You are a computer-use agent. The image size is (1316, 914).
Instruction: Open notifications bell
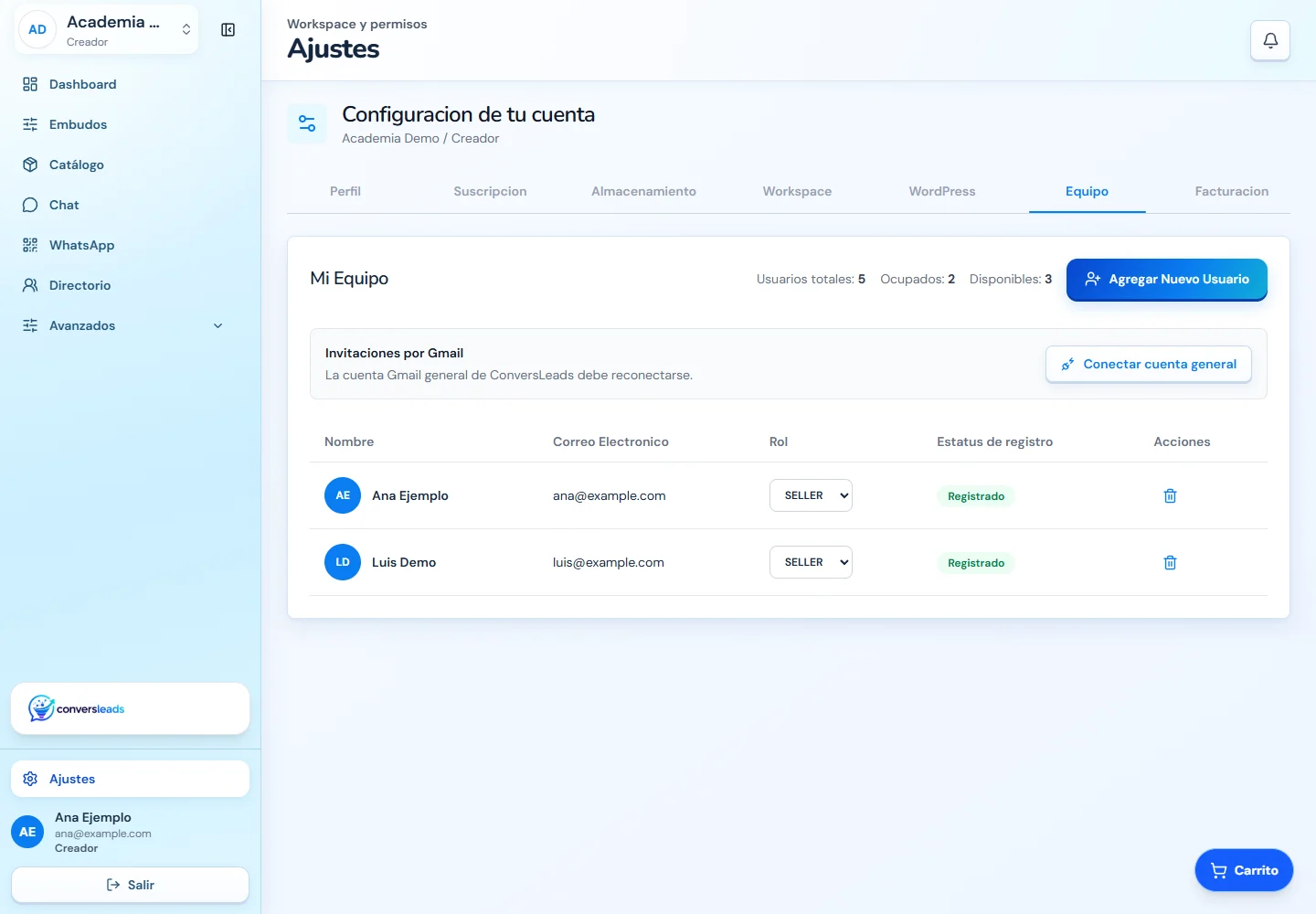coord(1270,40)
